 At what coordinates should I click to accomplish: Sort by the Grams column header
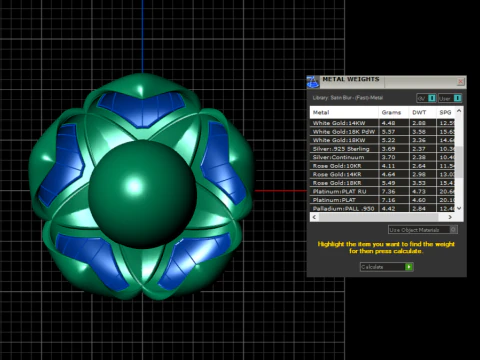click(394, 113)
